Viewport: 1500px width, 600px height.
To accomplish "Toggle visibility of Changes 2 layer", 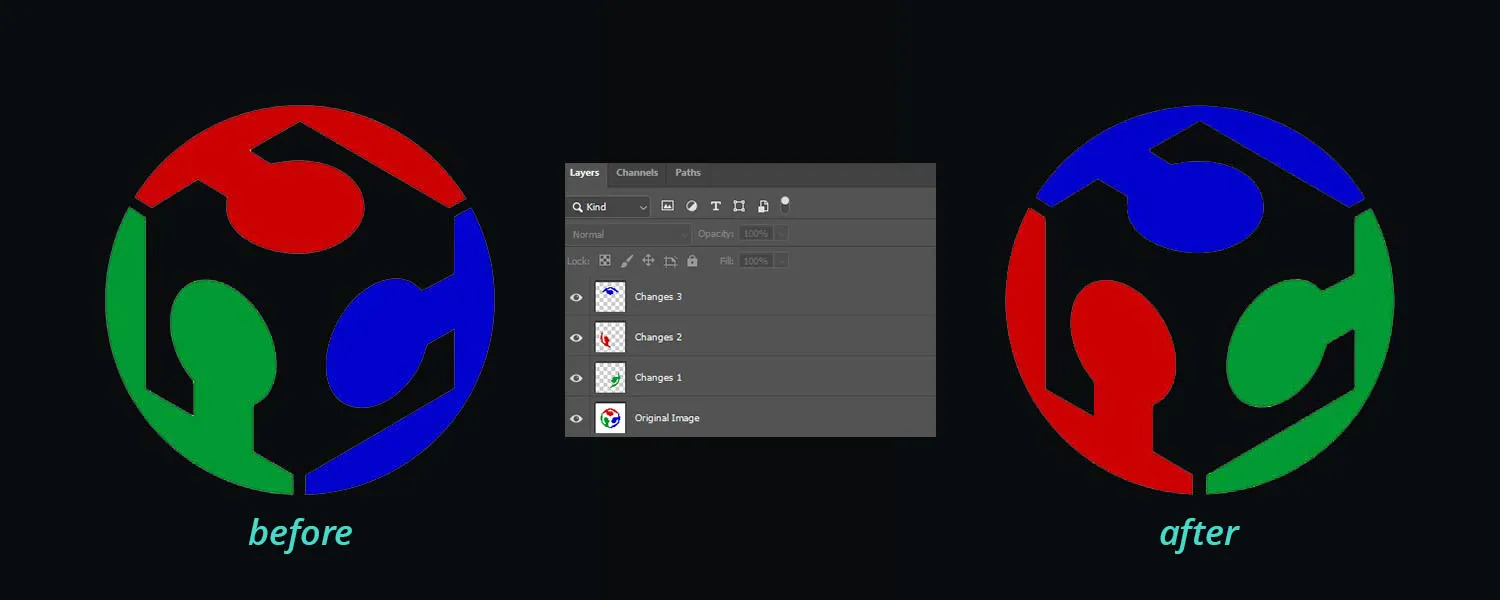I will pyautogui.click(x=576, y=337).
